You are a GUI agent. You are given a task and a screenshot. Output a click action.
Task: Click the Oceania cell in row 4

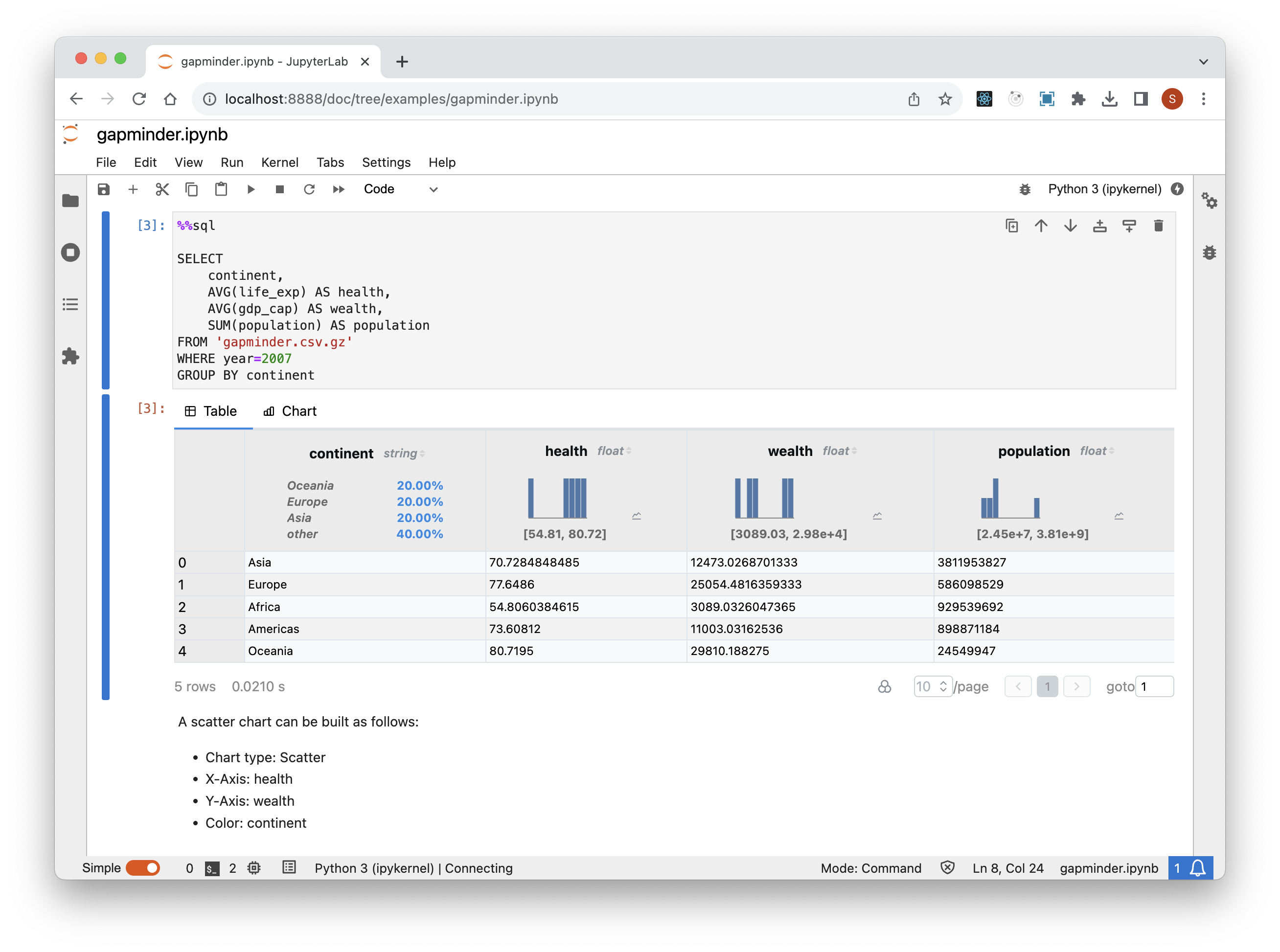pyautogui.click(x=365, y=651)
